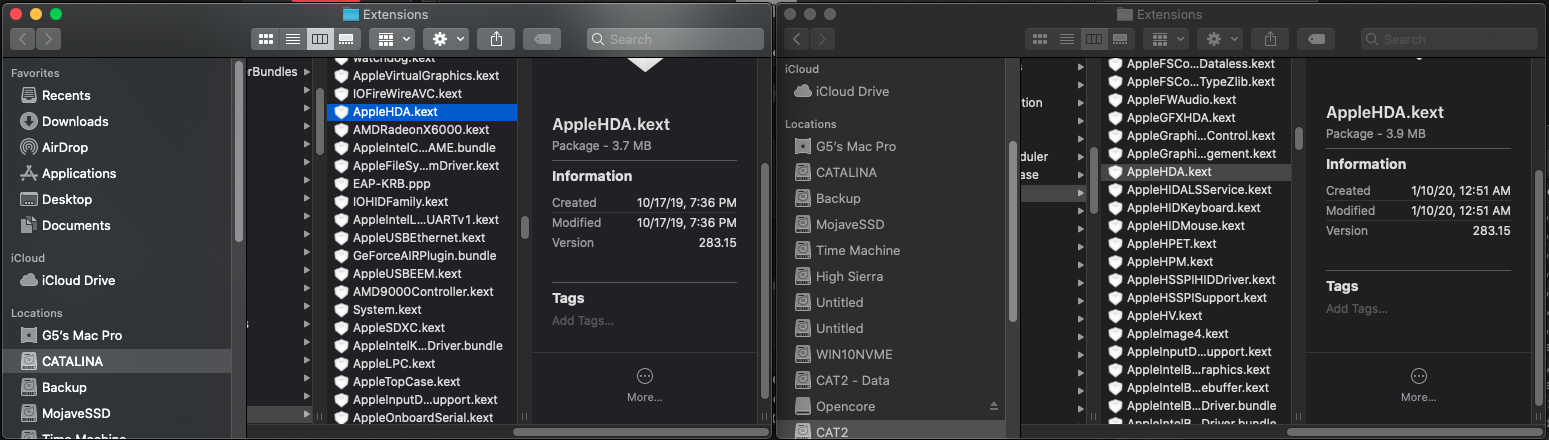Select CATALINA volume in left sidebar
This screenshot has width=1549, height=440.
[x=72, y=361]
